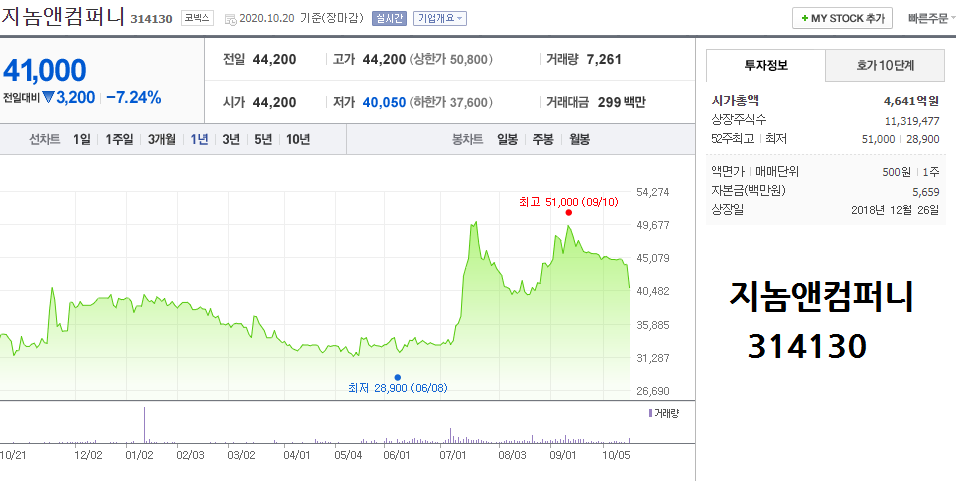Click the stock name 지놈앤컴퍼니 heading

tap(63, 17)
